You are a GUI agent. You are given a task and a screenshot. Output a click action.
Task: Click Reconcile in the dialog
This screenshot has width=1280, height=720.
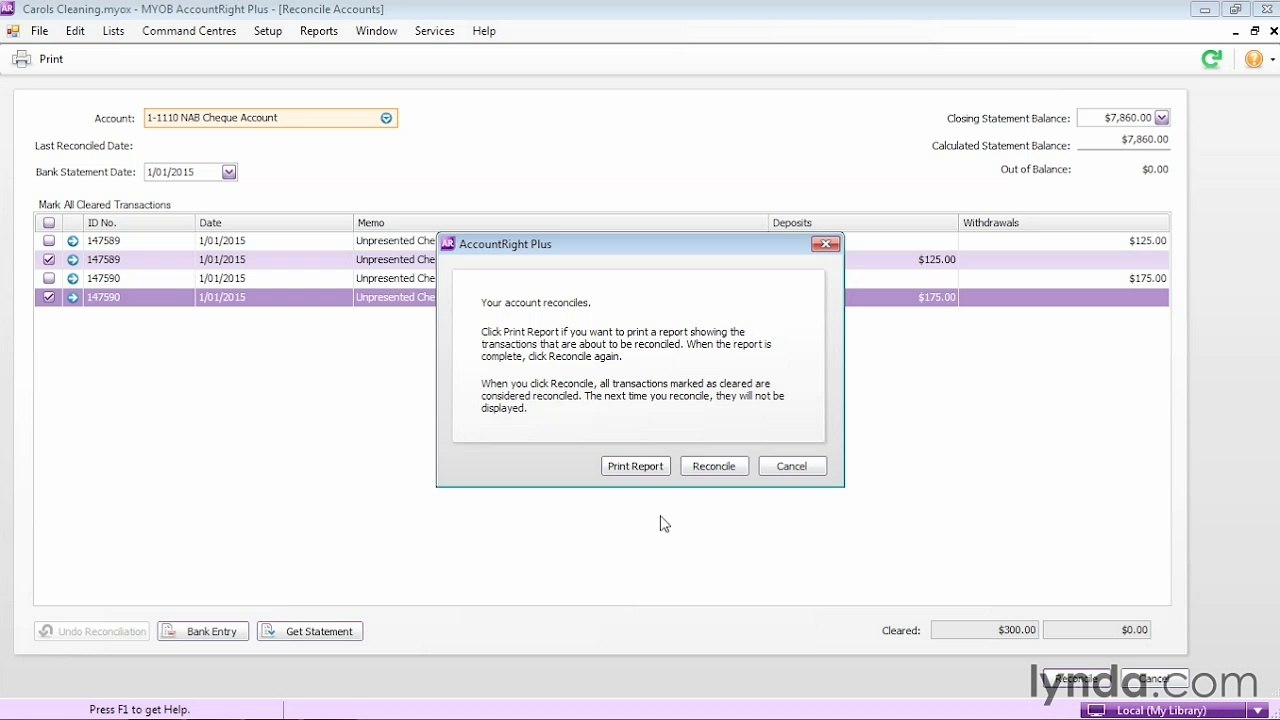pyautogui.click(x=714, y=466)
